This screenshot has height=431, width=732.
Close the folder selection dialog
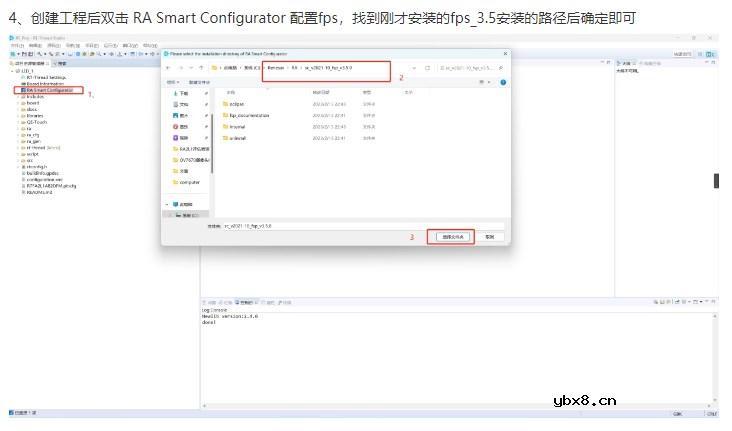[x=505, y=54]
